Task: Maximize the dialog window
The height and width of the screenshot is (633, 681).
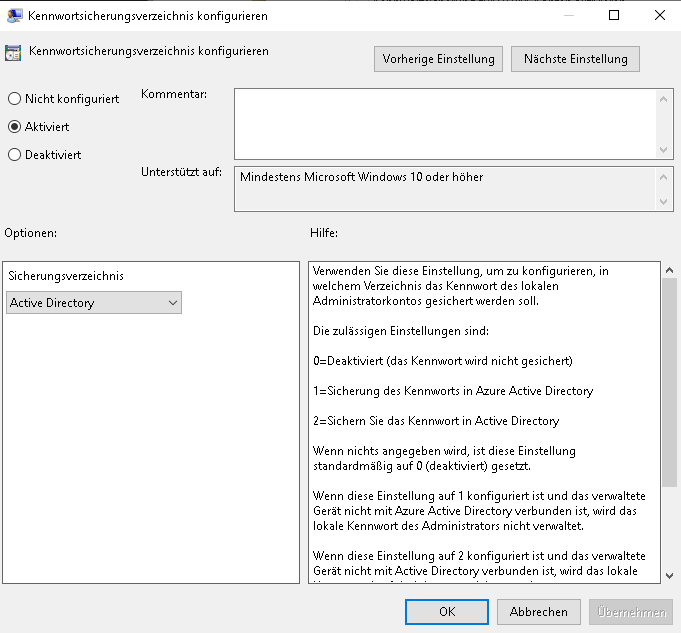Action: [614, 15]
